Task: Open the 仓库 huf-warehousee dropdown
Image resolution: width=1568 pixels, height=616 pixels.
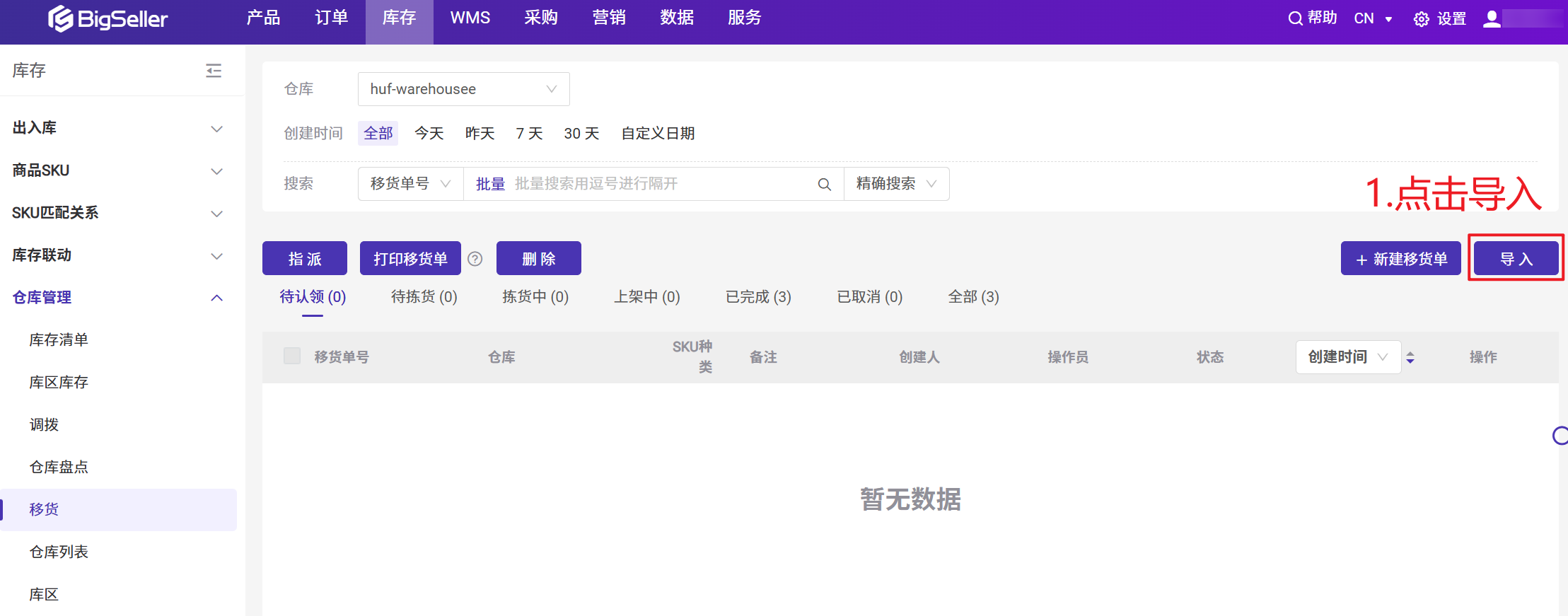Action: [463, 89]
